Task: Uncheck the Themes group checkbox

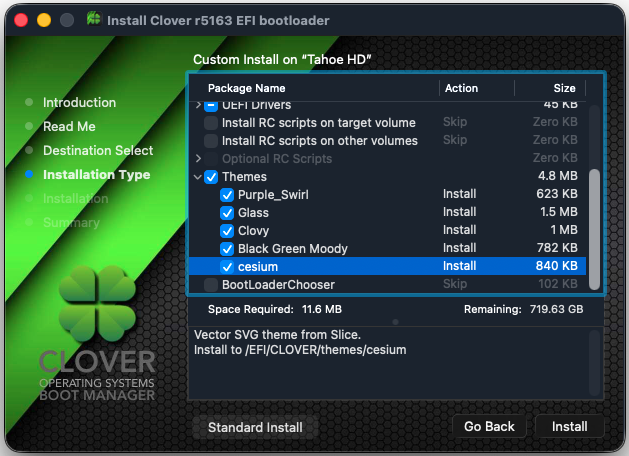Action: click(x=211, y=177)
